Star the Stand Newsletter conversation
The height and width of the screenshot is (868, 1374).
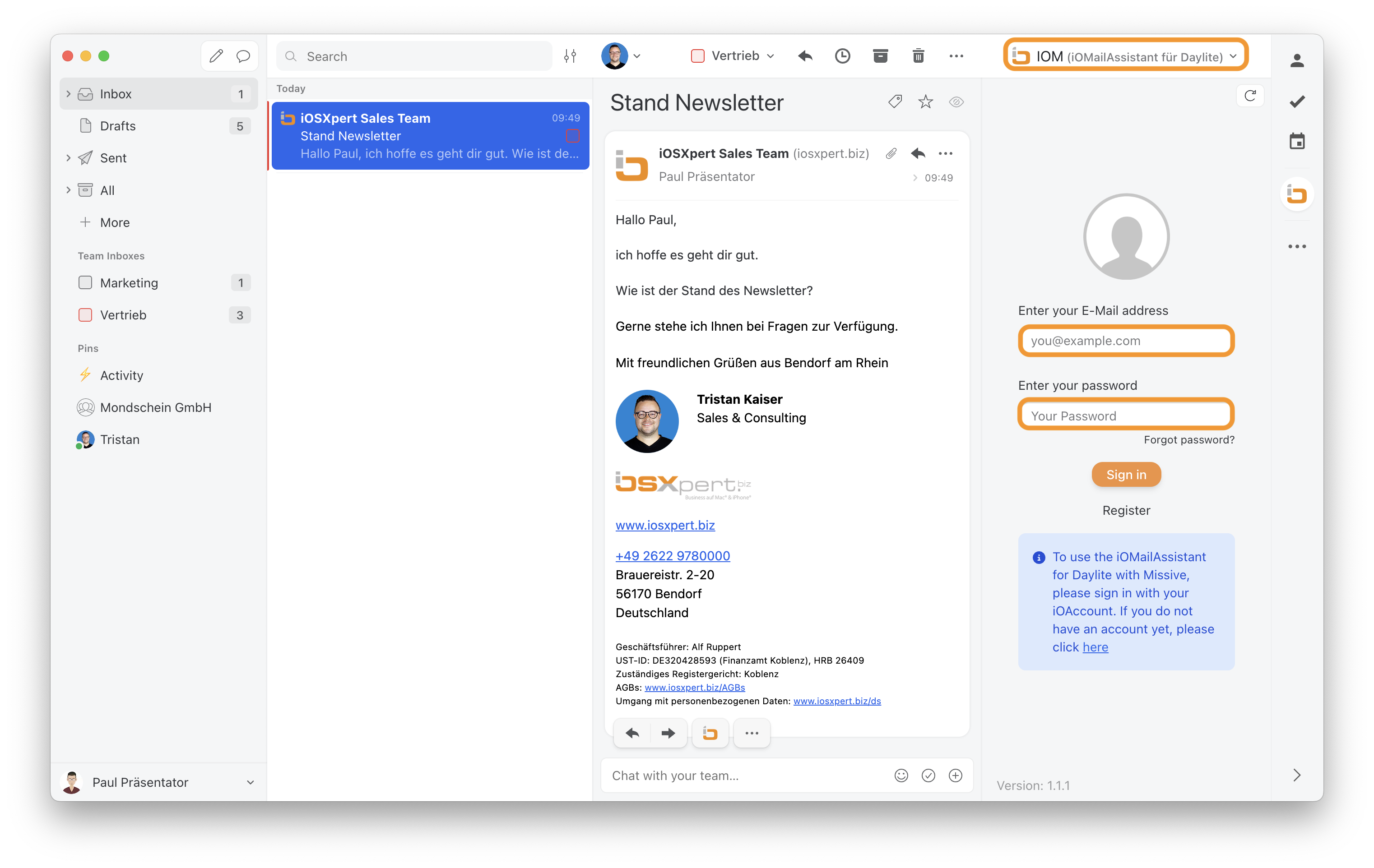(x=925, y=102)
